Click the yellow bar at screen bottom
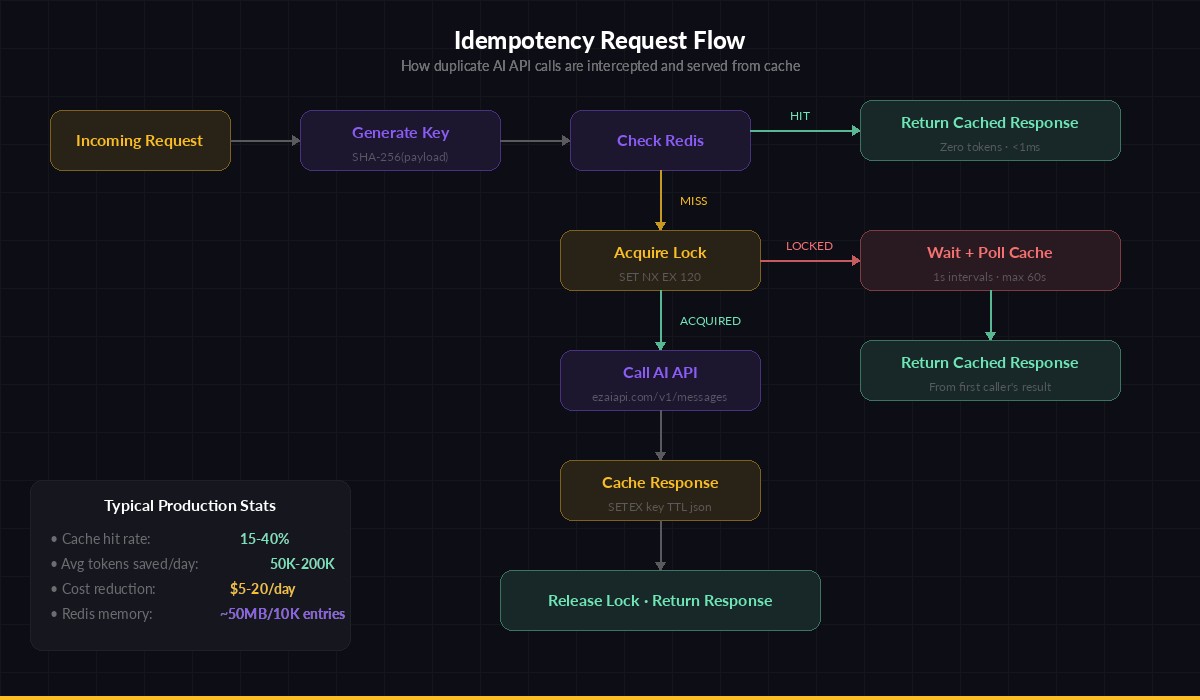The width and height of the screenshot is (1200, 700). click(600, 697)
